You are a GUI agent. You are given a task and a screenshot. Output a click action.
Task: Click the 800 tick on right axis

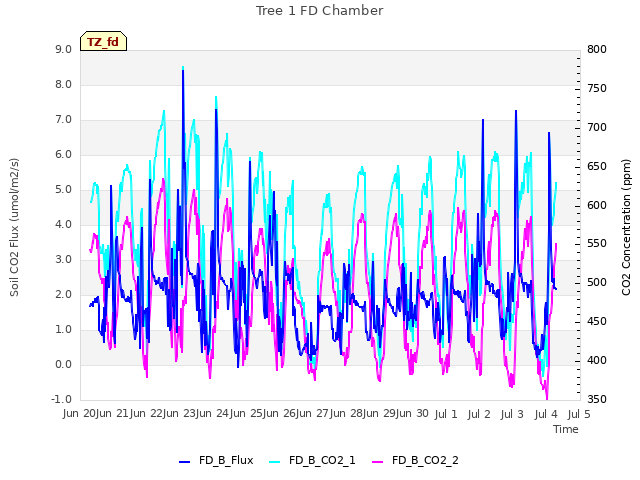pyautogui.click(x=597, y=49)
